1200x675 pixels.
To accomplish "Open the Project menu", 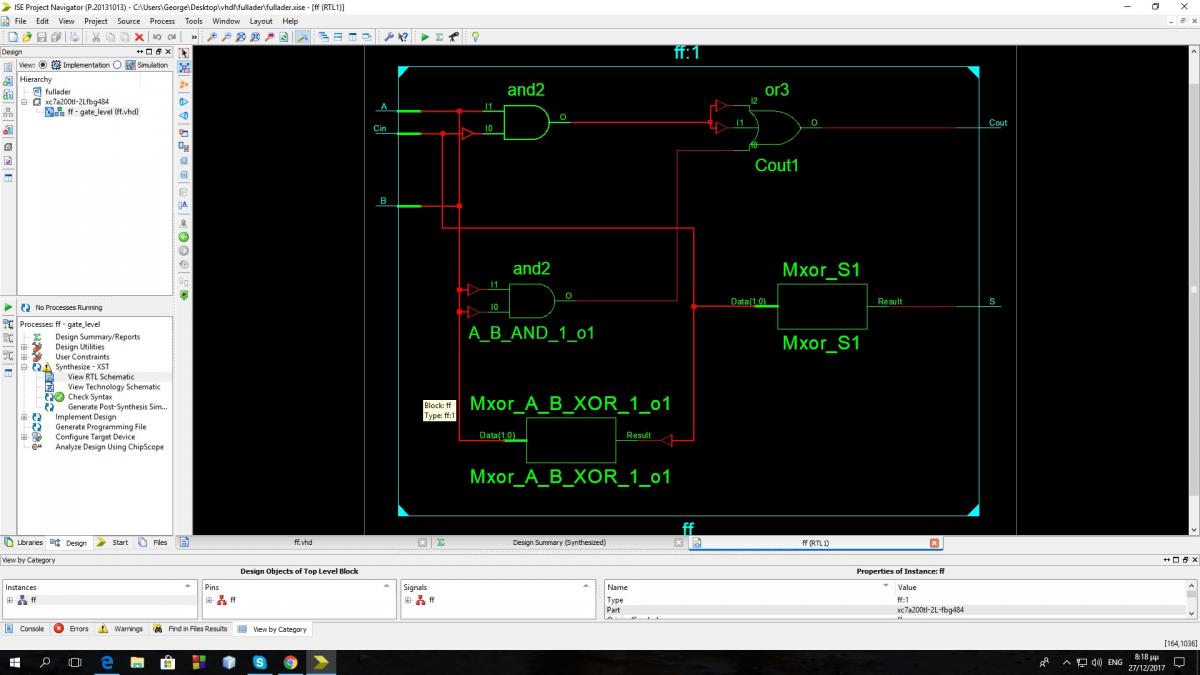I will 96,21.
